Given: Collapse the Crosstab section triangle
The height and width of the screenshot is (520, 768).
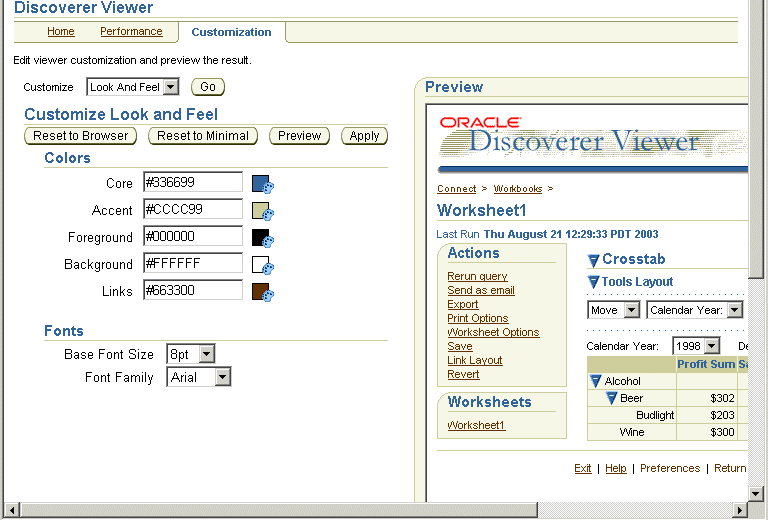Looking at the screenshot, I should pyautogui.click(x=593, y=260).
